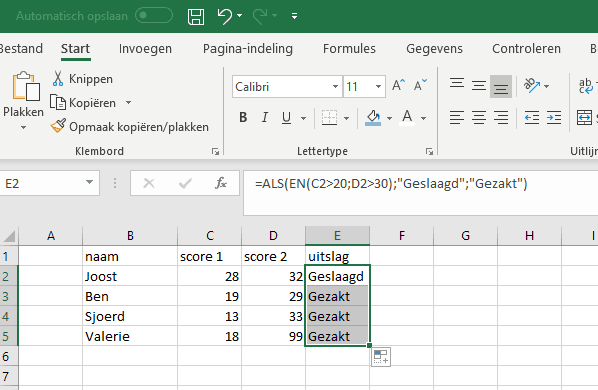Screen dimensions: 598x390
Task: Toggle the bottom align icon
Action: 501,87
